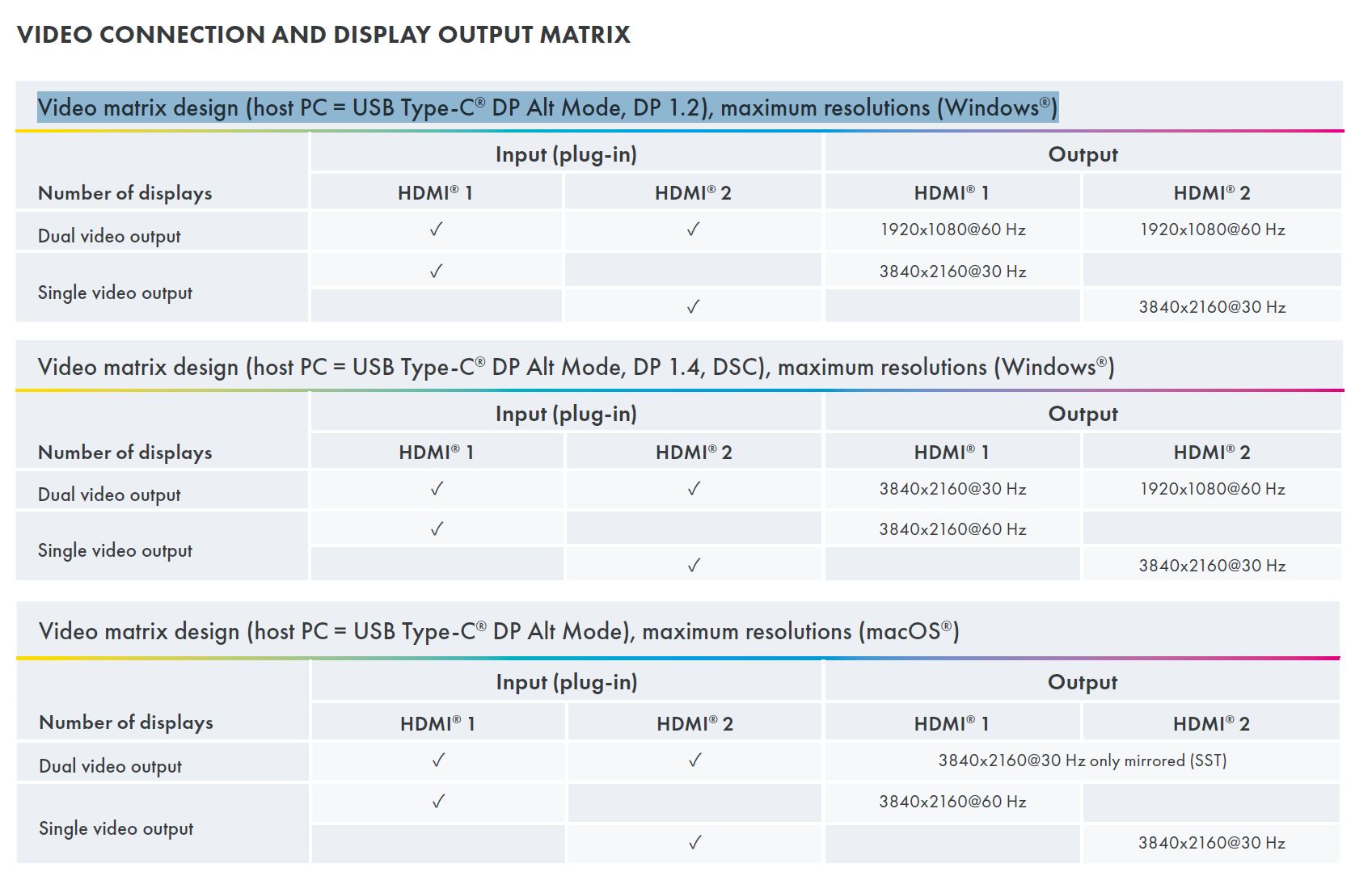Viewport: 1372px width, 893px height.
Task: Click dual output HDMI 2 input checkmark, DP 1.2 table
Action: 693,230
